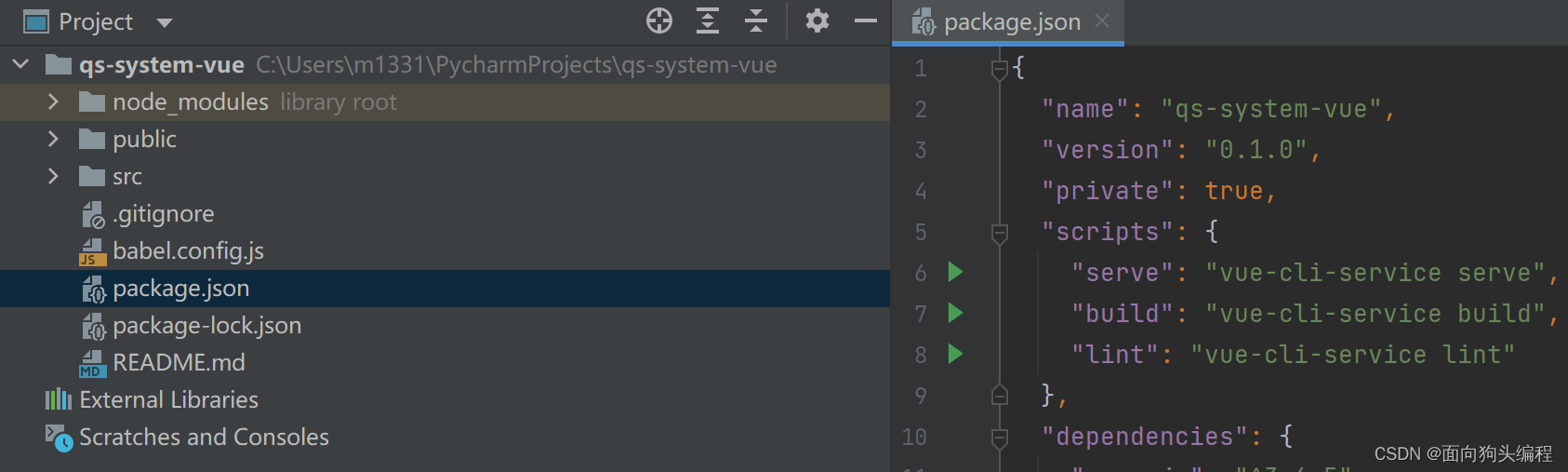Fold the "dependencies" block in gutter
Viewport: 1568px width, 472px height.
1000,437
